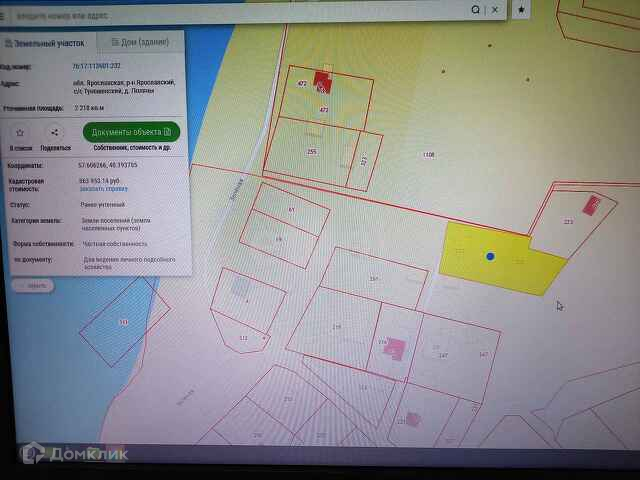640x480 pixels.
Task: Select parcel labeled 1108 on the map
Action: pos(429,155)
